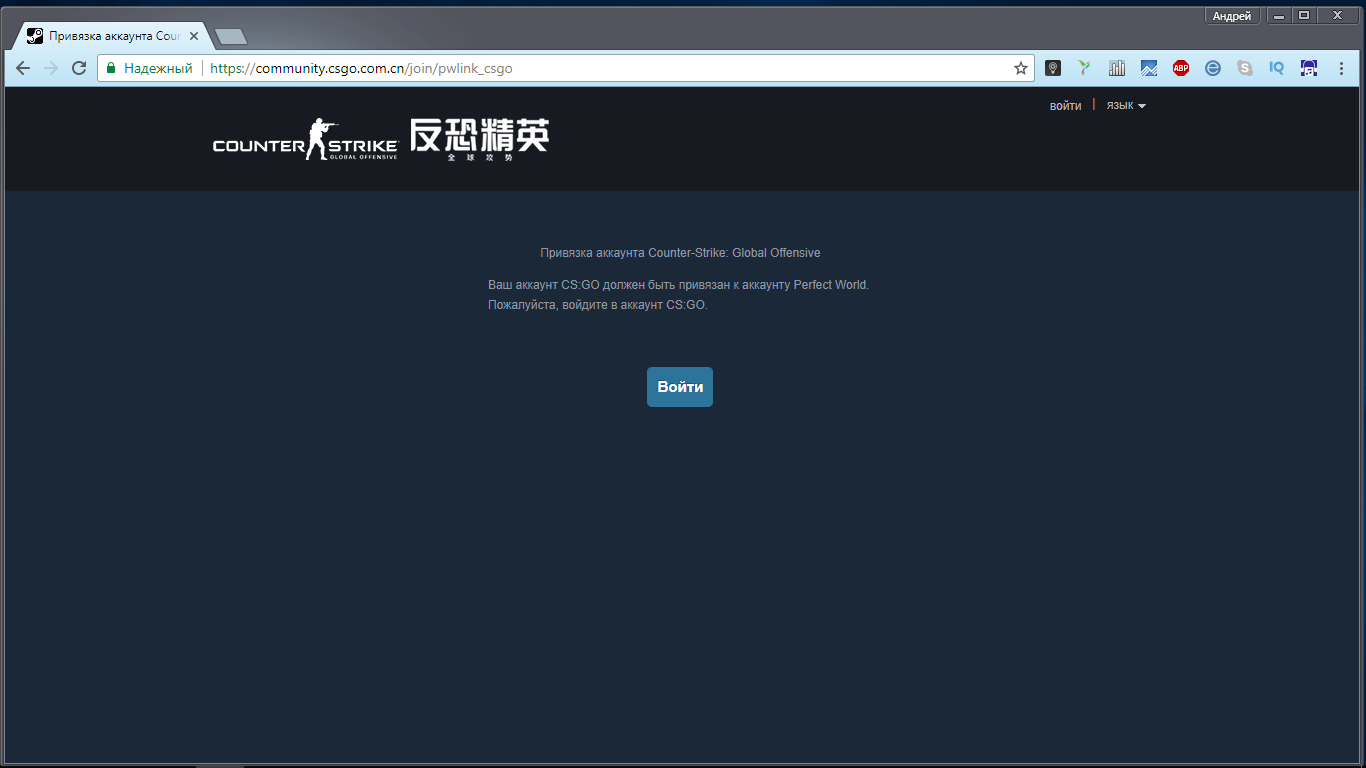The height and width of the screenshot is (768, 1366).
Task: Open the bar chart extension
Action: (1117, 68)
